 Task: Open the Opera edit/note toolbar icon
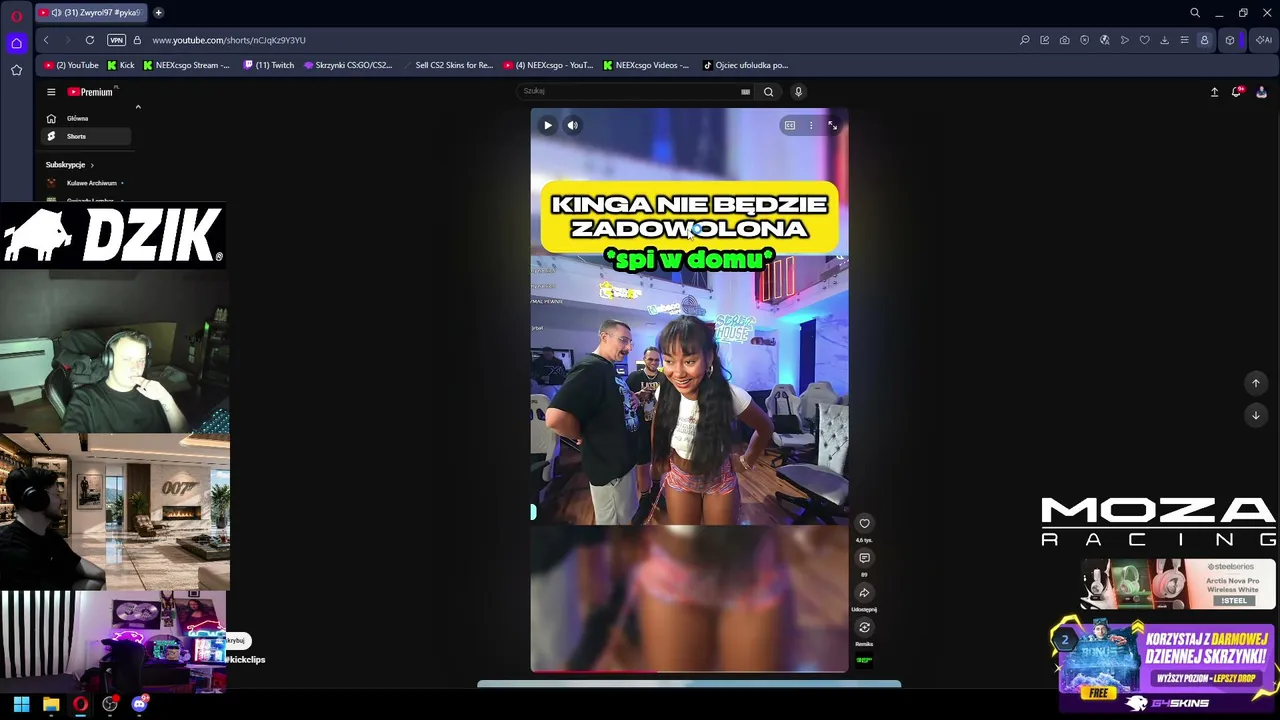pyautogui.click(x=1045, y=40)
